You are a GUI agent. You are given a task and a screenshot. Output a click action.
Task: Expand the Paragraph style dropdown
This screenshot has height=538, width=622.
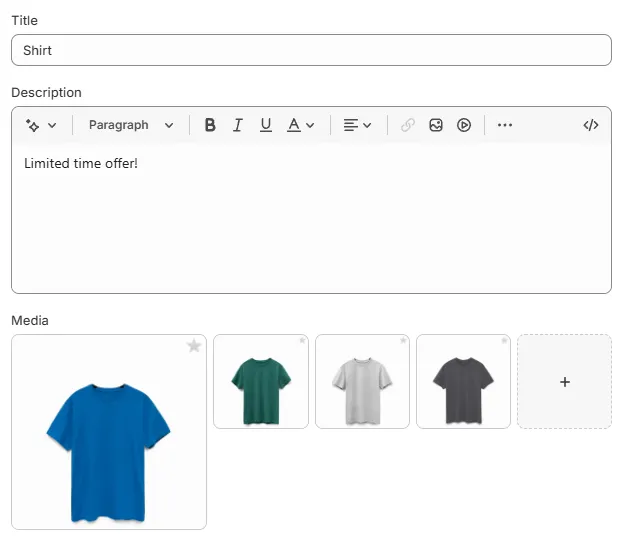(131, 125)
